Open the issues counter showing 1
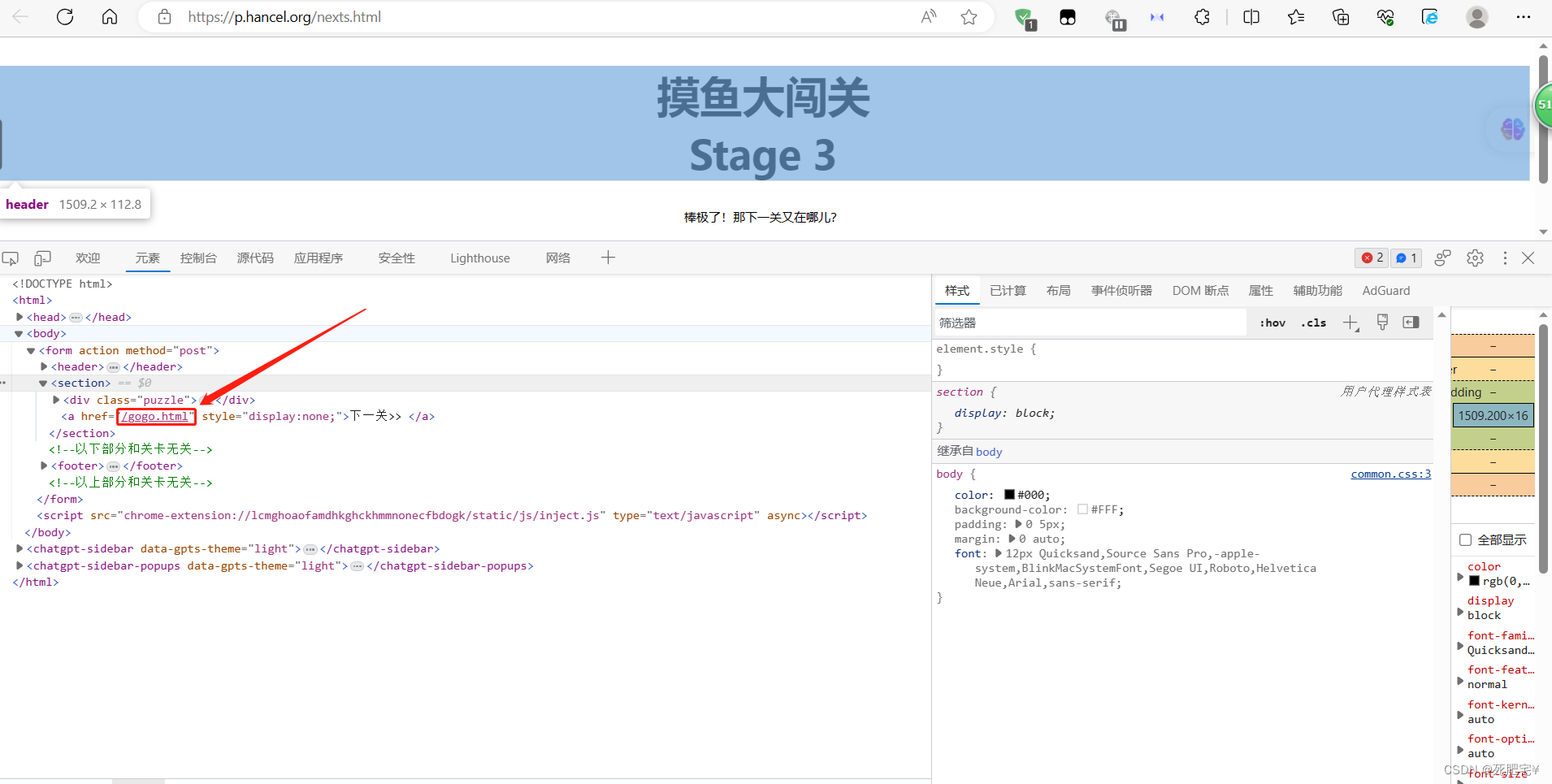The width and height of the screenshot is (1552, 784). pos(1407,258)
